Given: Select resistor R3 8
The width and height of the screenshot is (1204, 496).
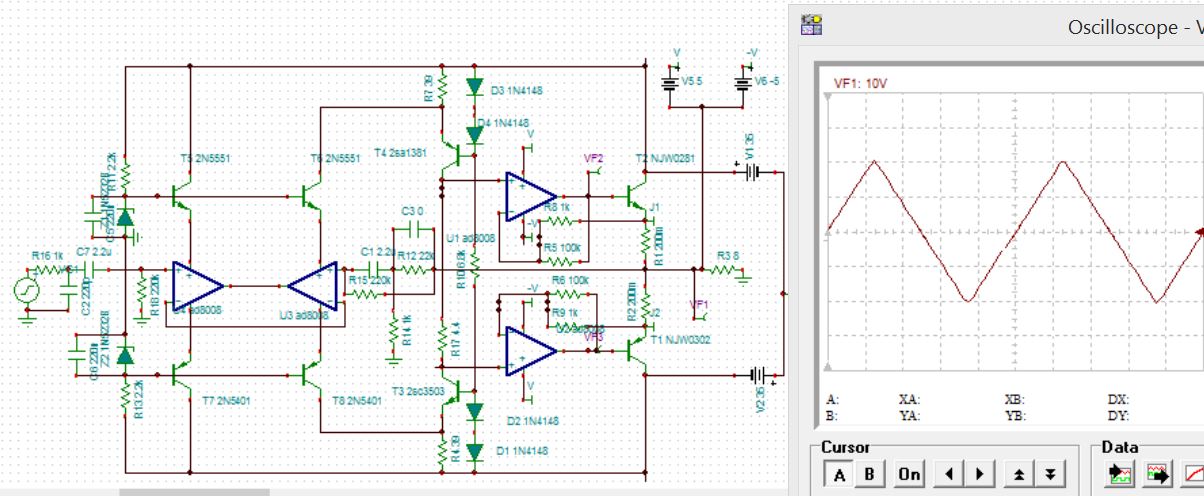Looking at the screenshot, I should (725, 270).
